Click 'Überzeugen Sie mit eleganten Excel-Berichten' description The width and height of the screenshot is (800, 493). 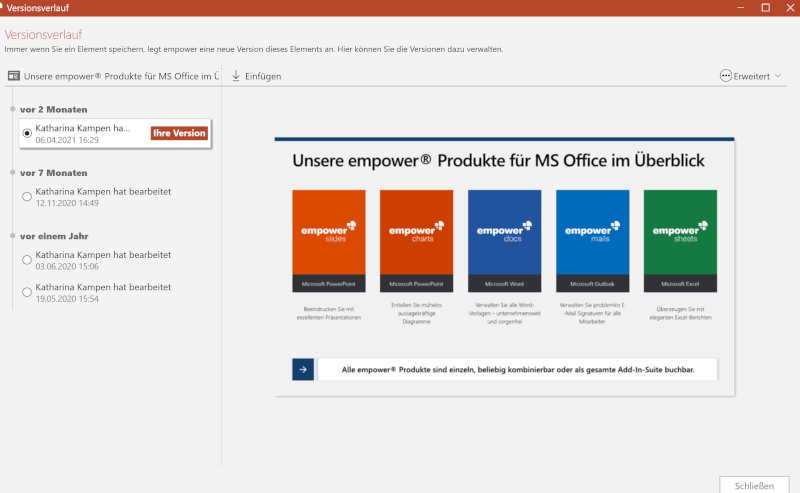tap(680, 313)
